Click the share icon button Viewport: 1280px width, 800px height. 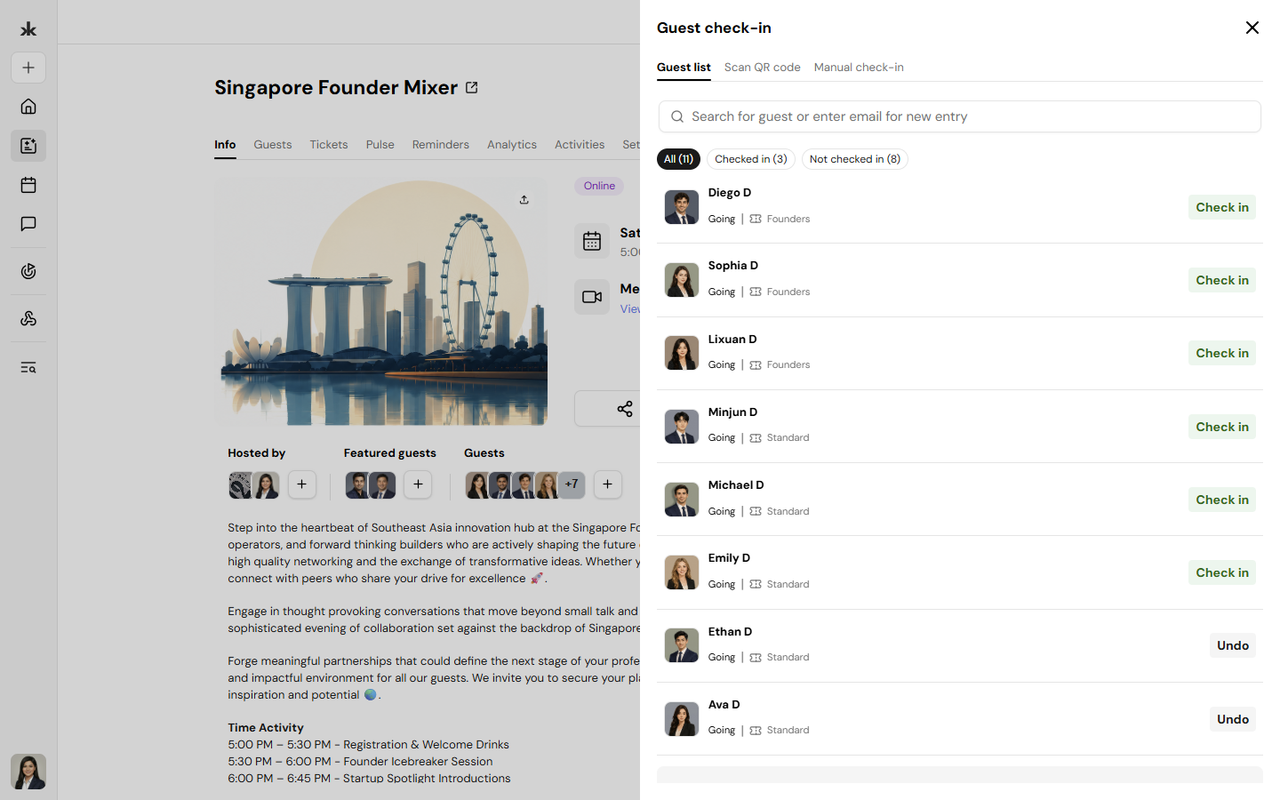click(x=625, y=409)
